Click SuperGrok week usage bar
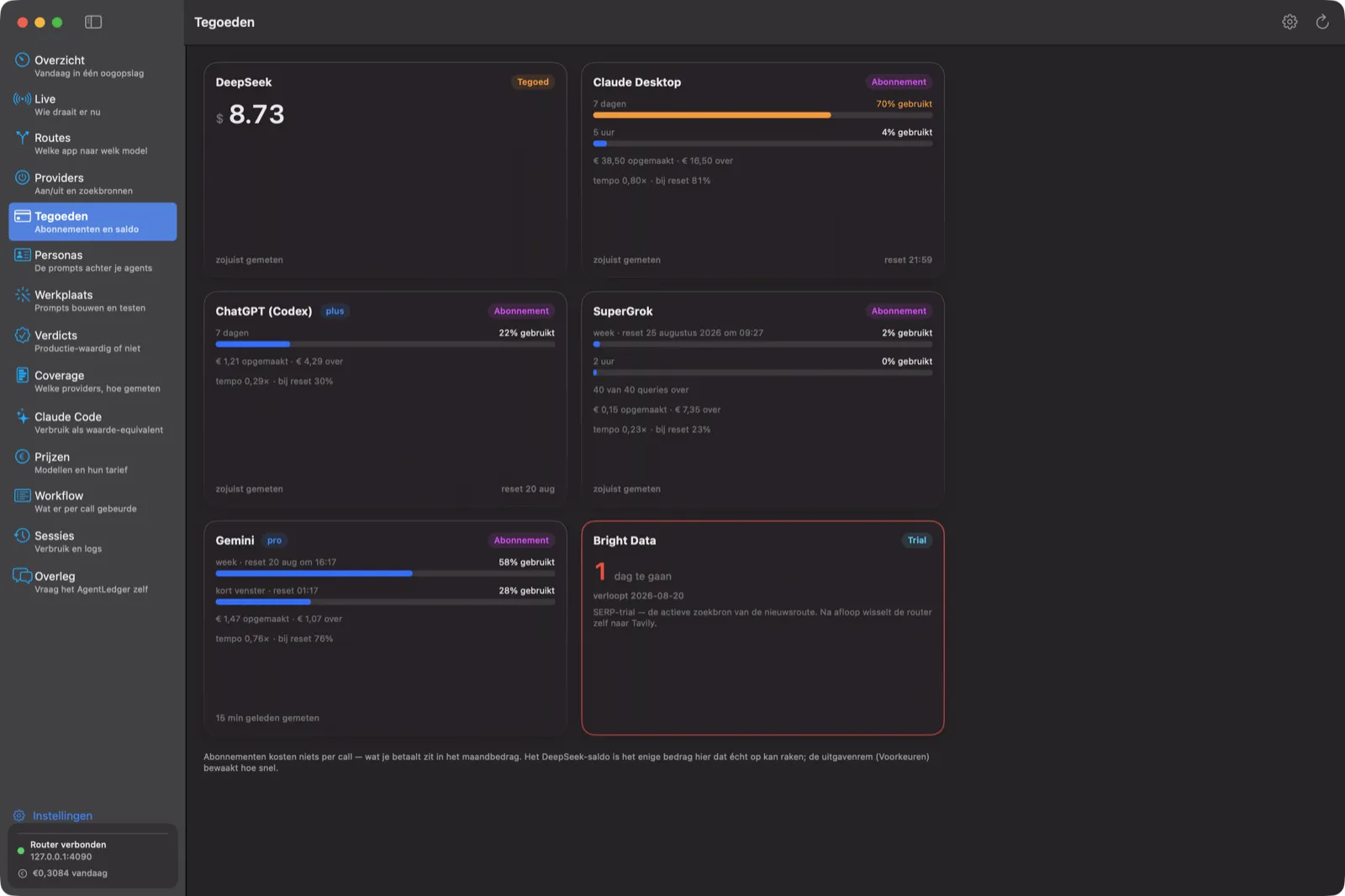The image size is (1345, 896). (762, 344)
